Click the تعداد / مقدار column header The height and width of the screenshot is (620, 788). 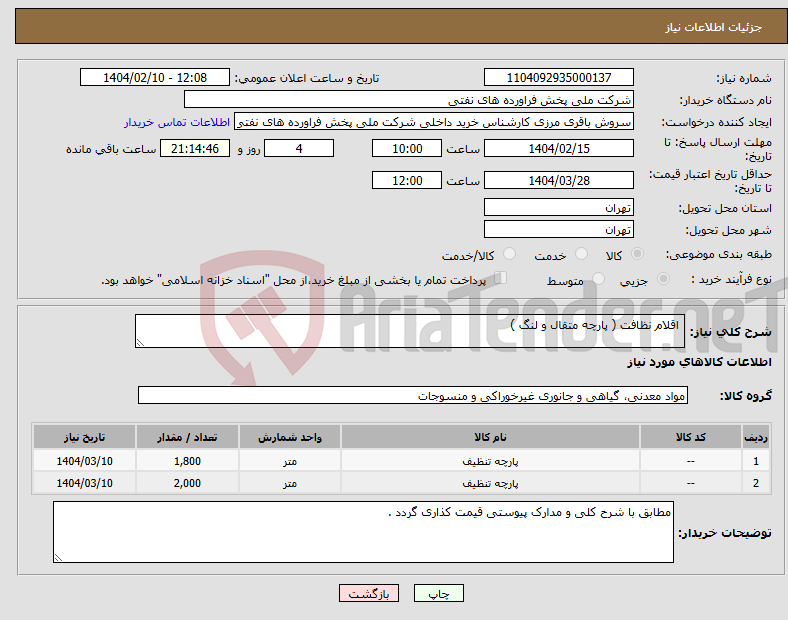[x=187, y=437]
